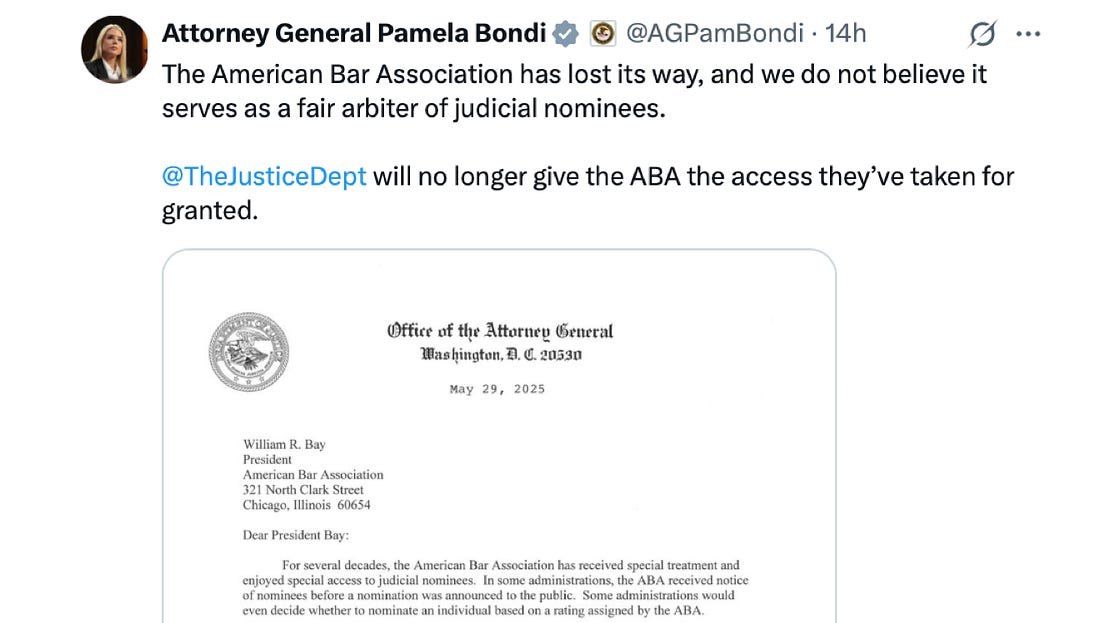The height and width of the screenshot is (623, 1100).
Task: Click the word "granted." ending the tweet
Action: (x=210, y=211)
